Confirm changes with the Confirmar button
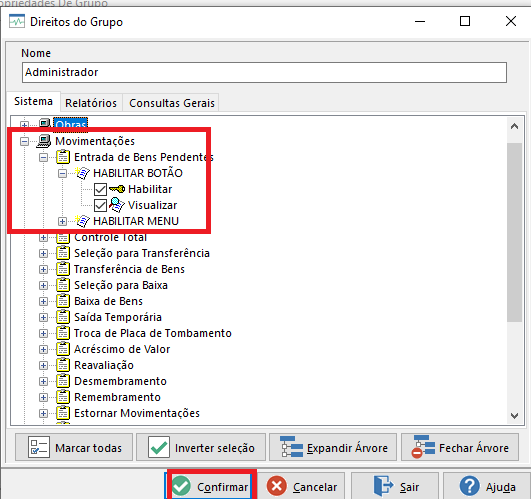This screenshot has width=531, height=499. pyautogui.click(x=211, y=486)
